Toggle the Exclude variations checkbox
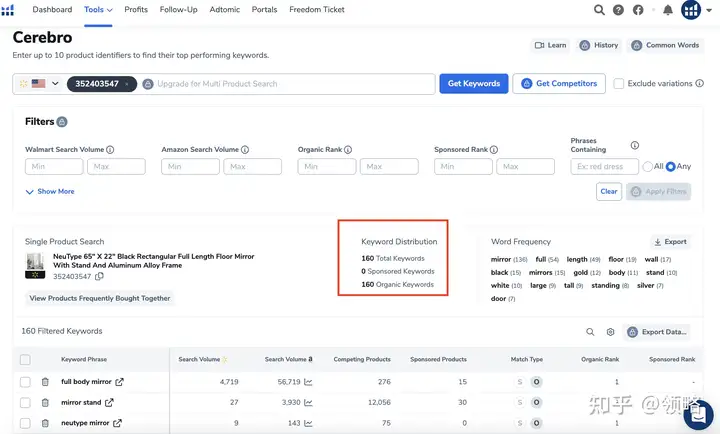The height and width of the screenshot is (434, 720). (619, 84)
